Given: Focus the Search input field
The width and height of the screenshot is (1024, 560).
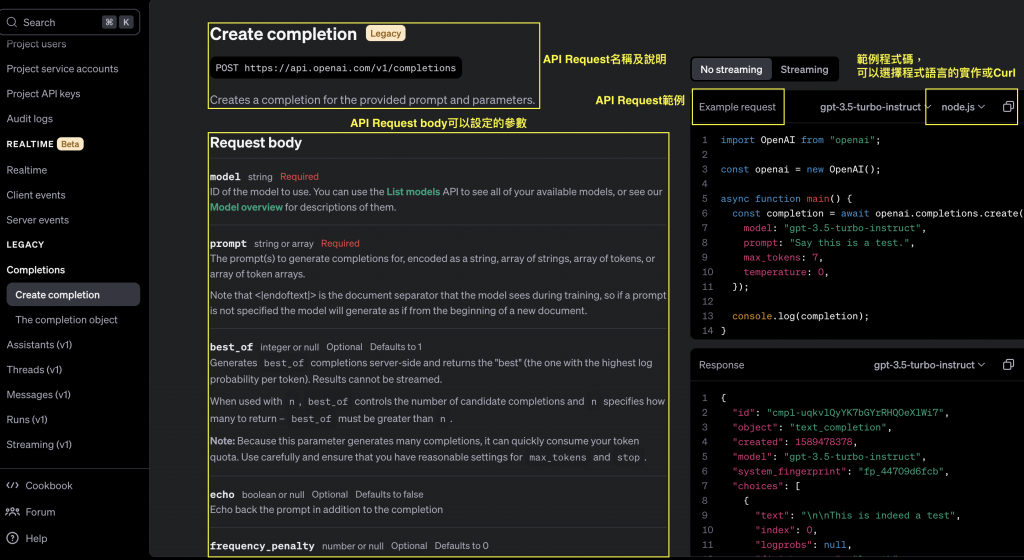Looking at the screenshot, I should pyautogui.click(x=70, y=22).
